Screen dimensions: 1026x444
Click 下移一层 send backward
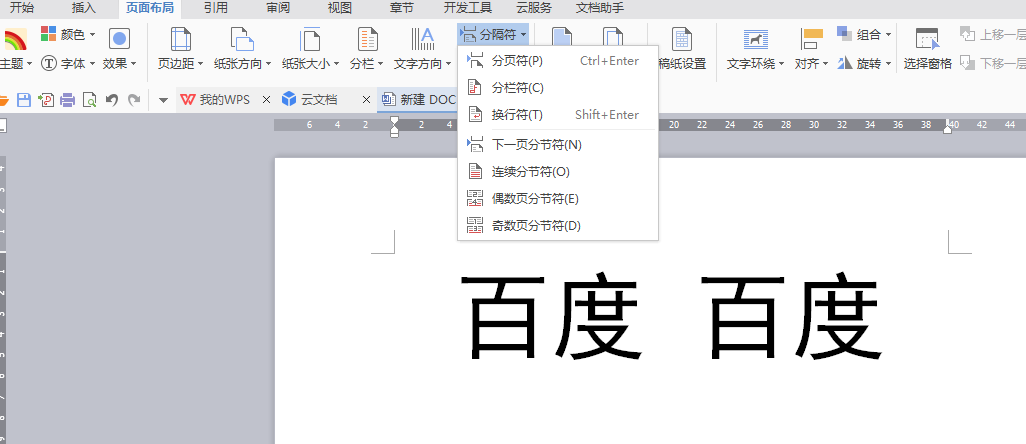coord(993,63)
